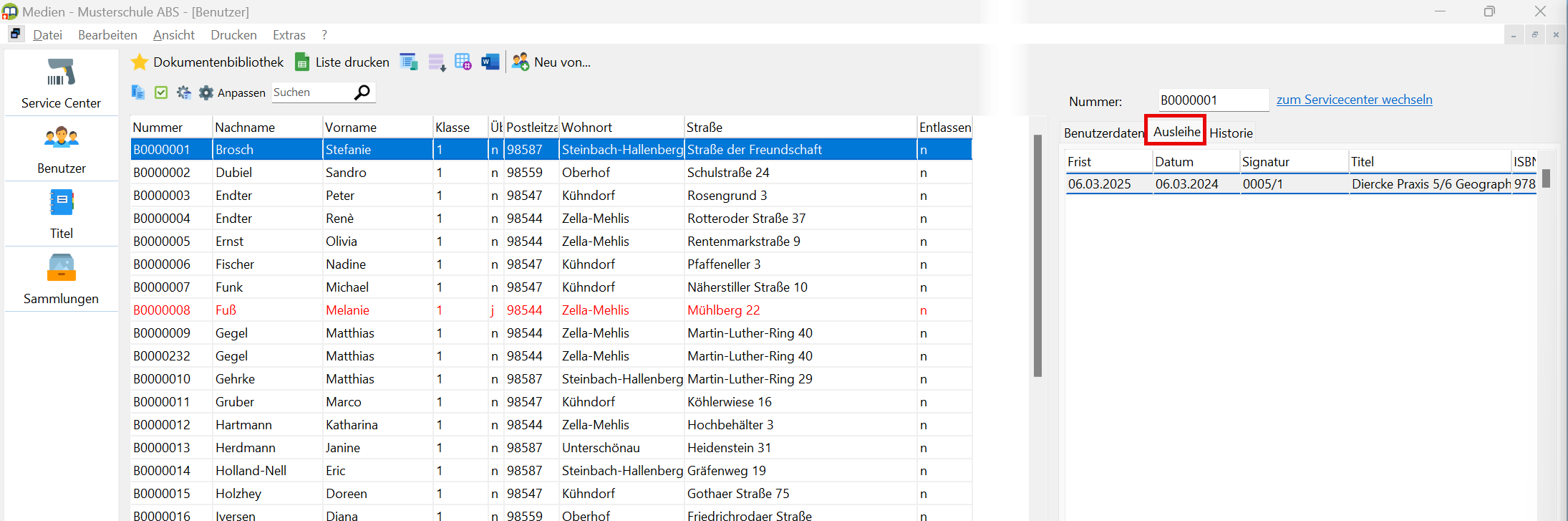
Task: Open the ? help menu
Action: pos(324,34)
